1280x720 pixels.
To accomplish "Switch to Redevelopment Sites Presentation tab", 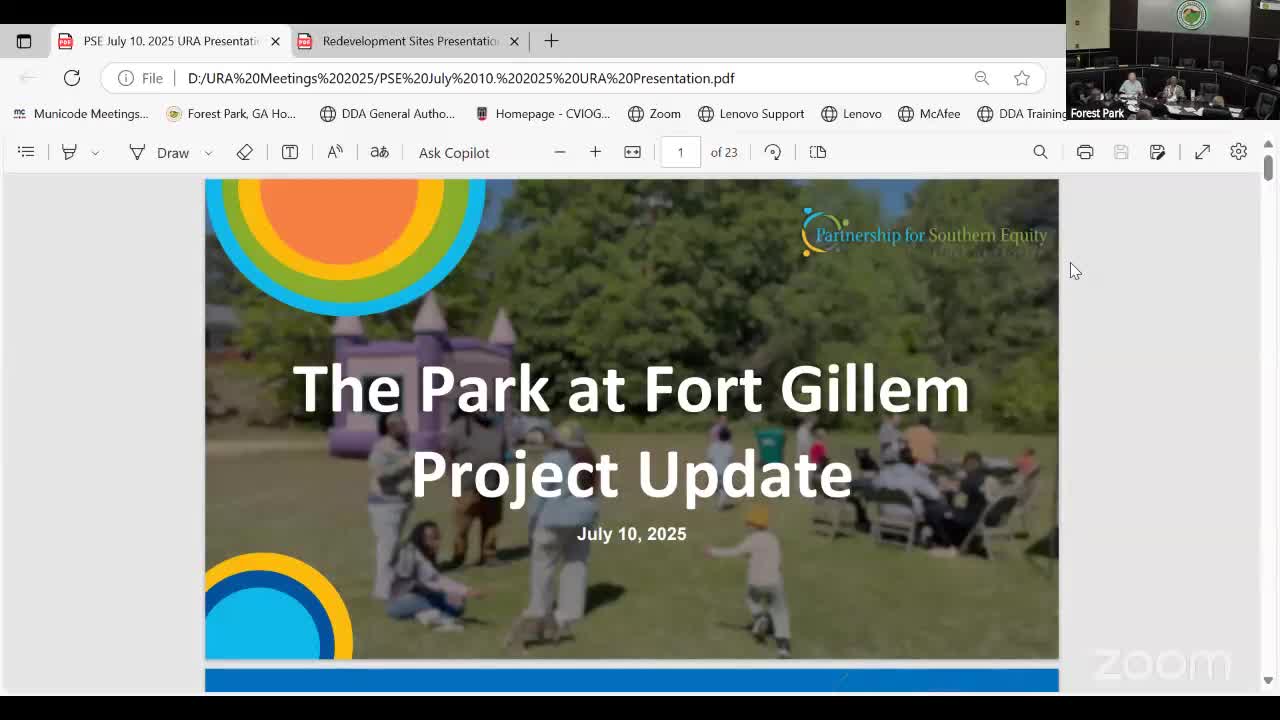I will pos(410,41).
